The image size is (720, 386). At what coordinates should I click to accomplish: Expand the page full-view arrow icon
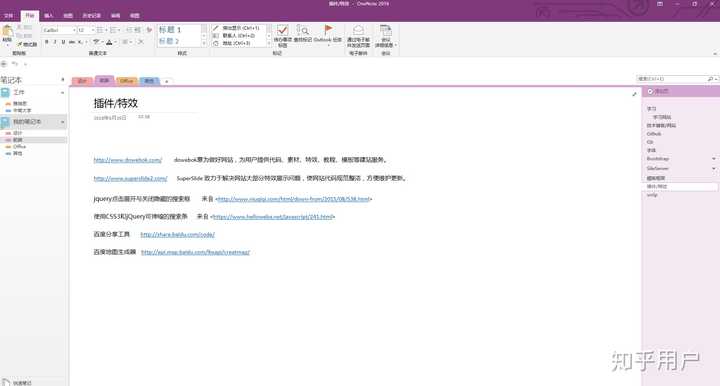634,94
